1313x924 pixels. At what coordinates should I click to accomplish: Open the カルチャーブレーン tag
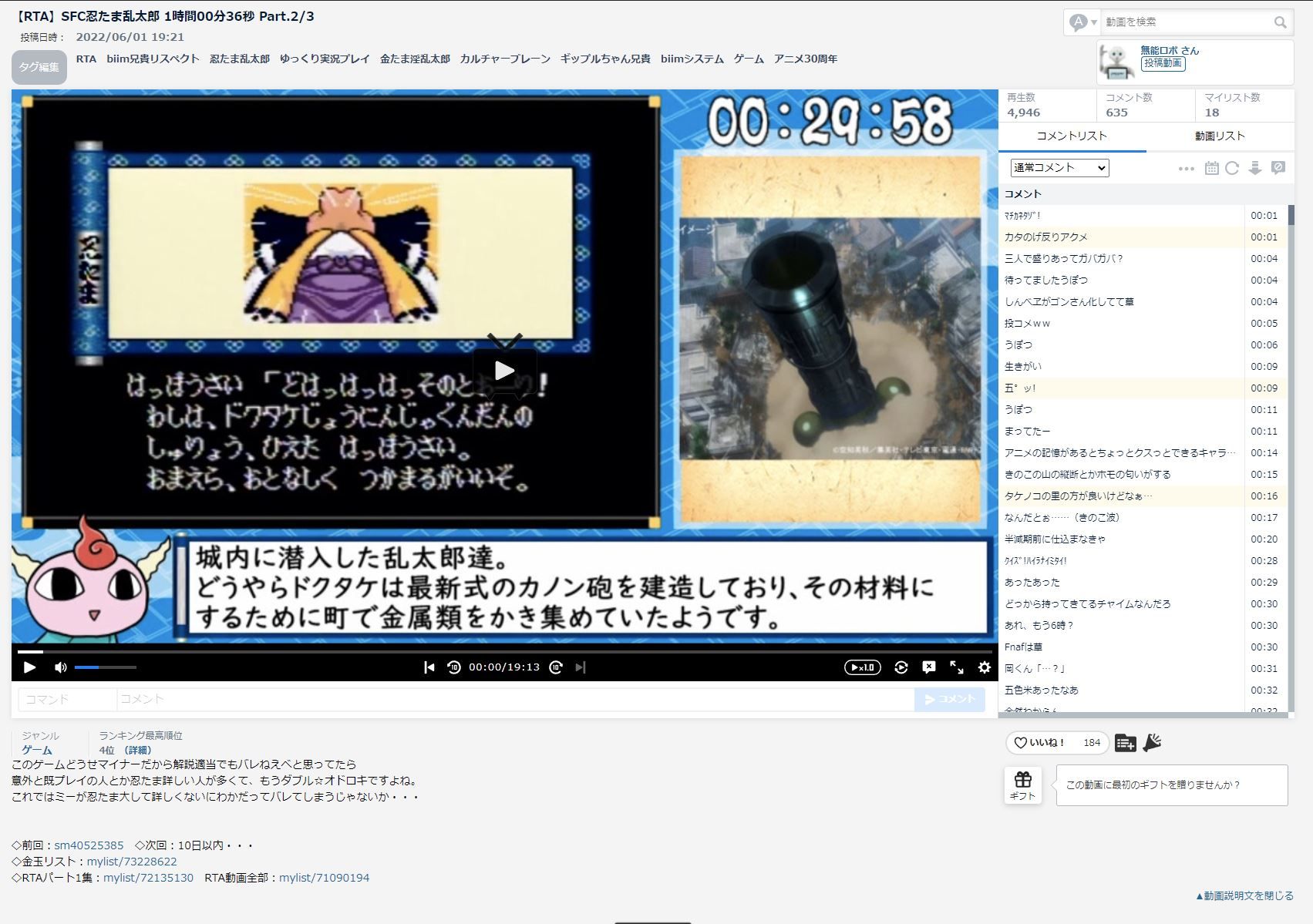click(x=505, y=59)
